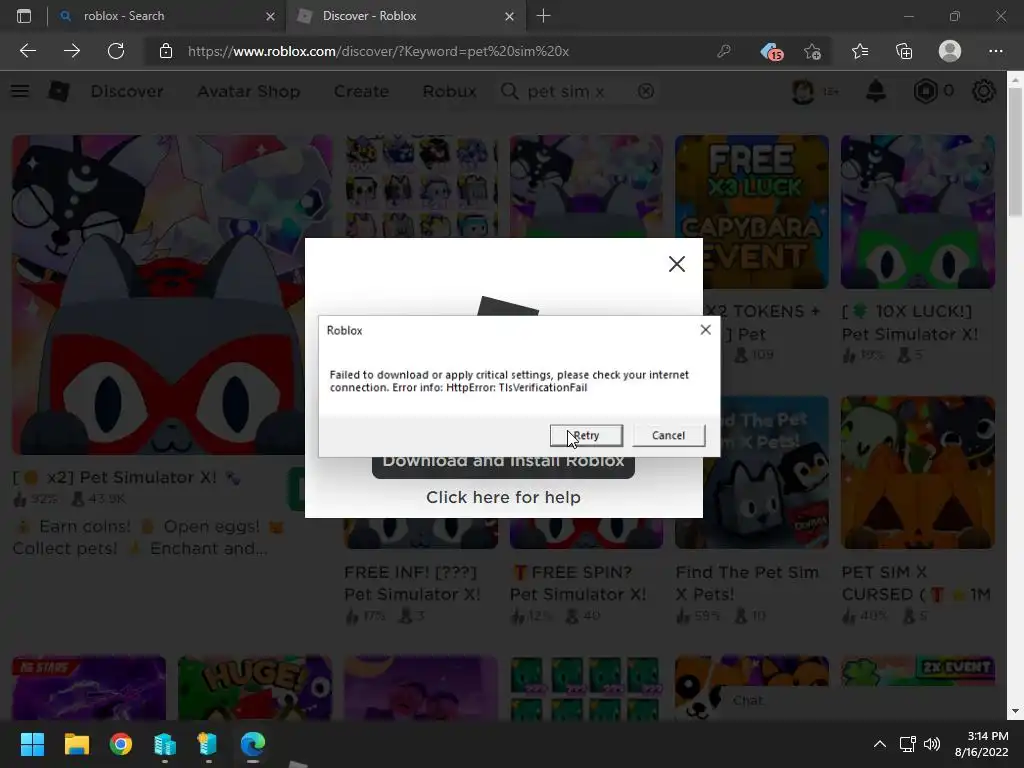Close the white Roblox install popup
1024x768 pixels.
677,264
